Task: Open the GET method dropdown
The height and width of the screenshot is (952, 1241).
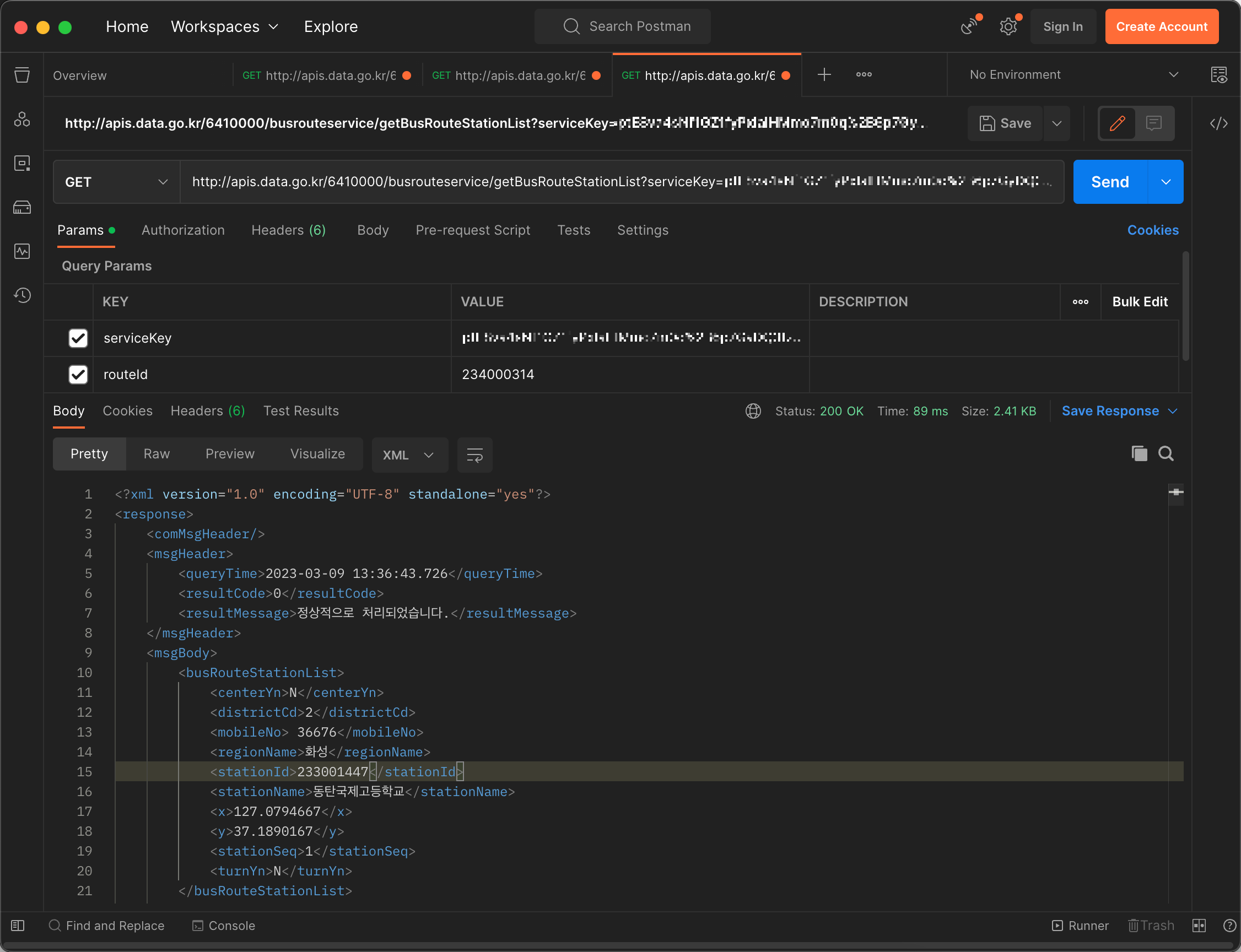Action: [116, 182]
